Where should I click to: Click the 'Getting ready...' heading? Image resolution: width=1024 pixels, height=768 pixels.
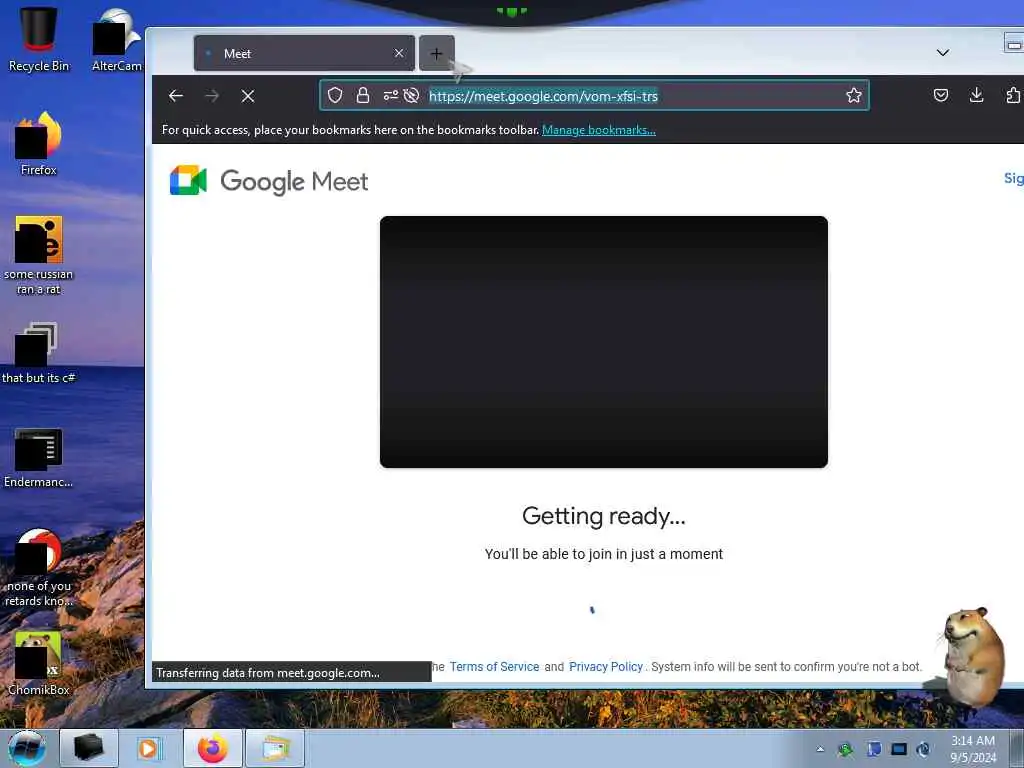603,516
